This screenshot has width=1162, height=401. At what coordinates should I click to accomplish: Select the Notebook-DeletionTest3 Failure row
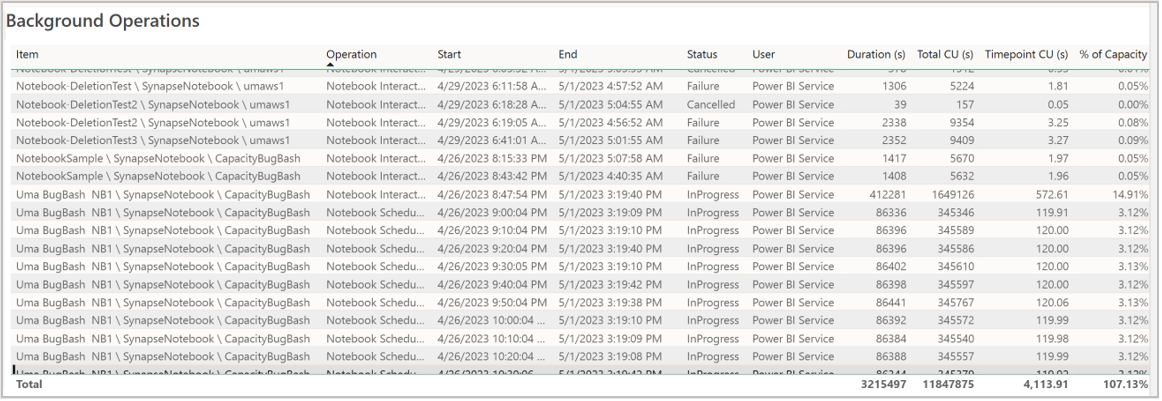(x=581, y=140)
